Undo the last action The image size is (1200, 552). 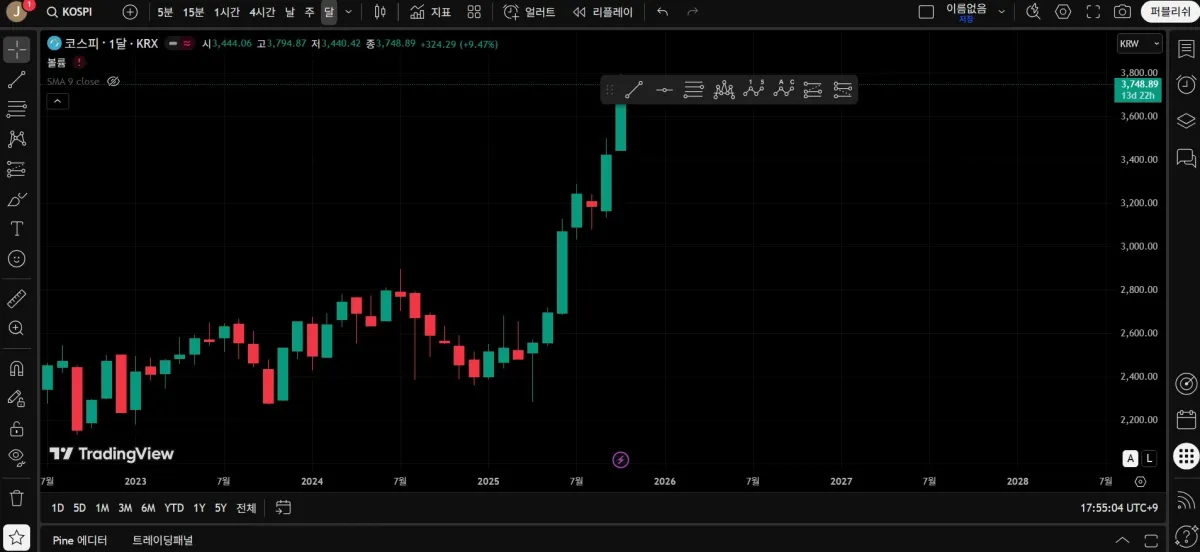pos(663,12)
